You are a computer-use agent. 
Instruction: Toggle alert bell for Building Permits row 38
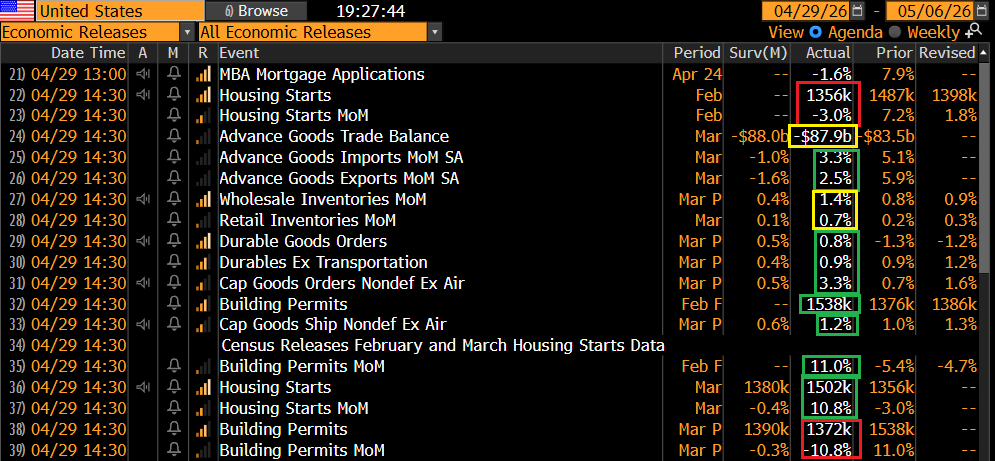click(x=173, y=429)
